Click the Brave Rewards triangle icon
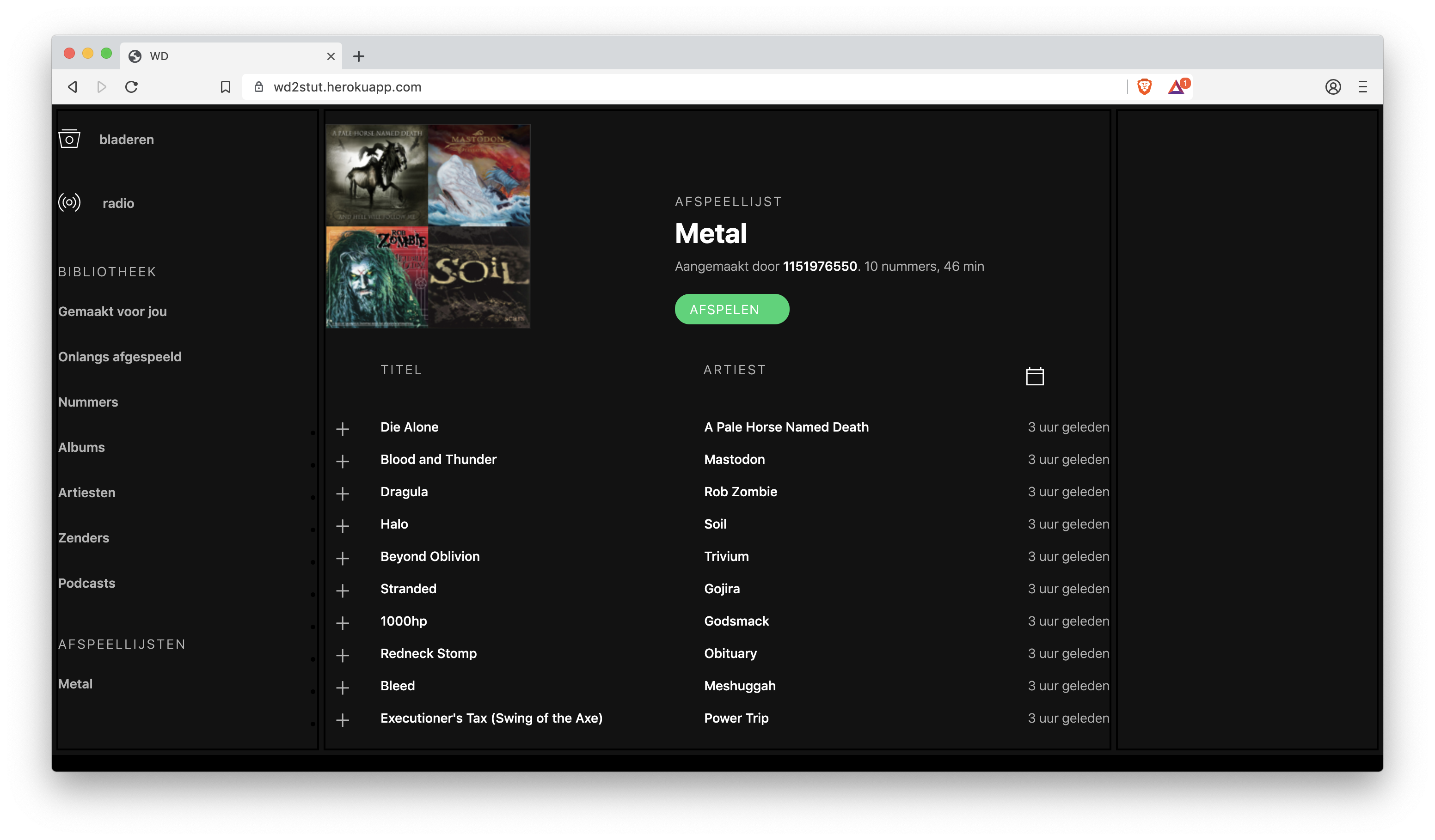The image size is (1435, 840). point(1177,86)
